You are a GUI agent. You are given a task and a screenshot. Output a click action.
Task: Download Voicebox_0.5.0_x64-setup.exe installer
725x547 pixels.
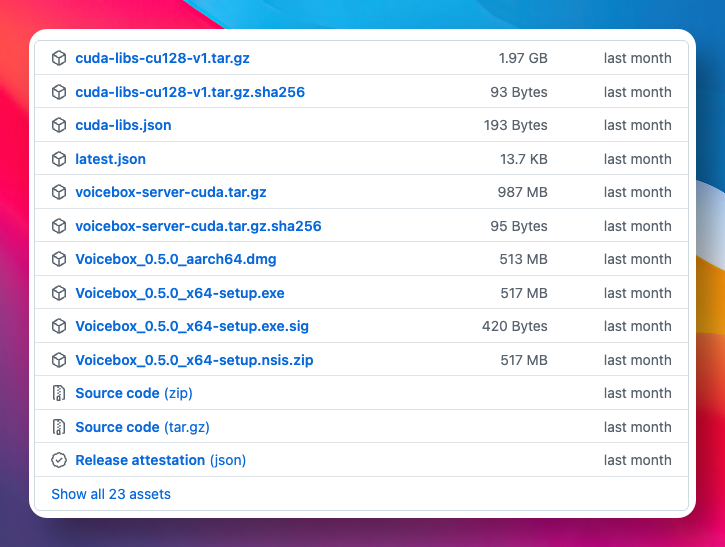pos(180,293)
